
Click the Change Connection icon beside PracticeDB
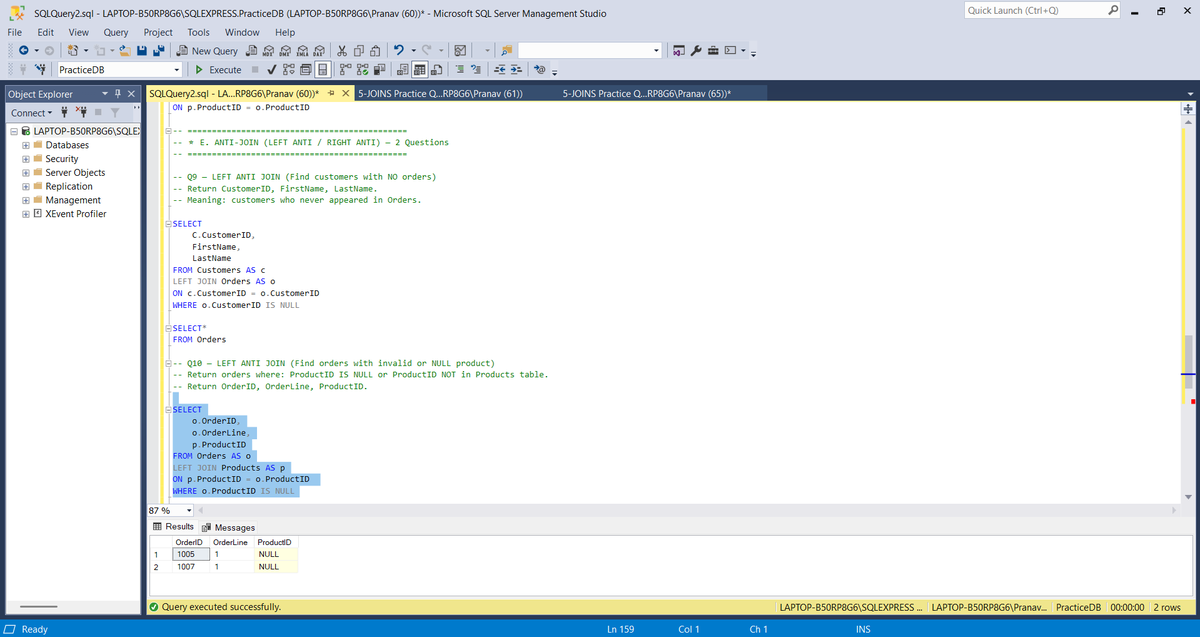40,70
